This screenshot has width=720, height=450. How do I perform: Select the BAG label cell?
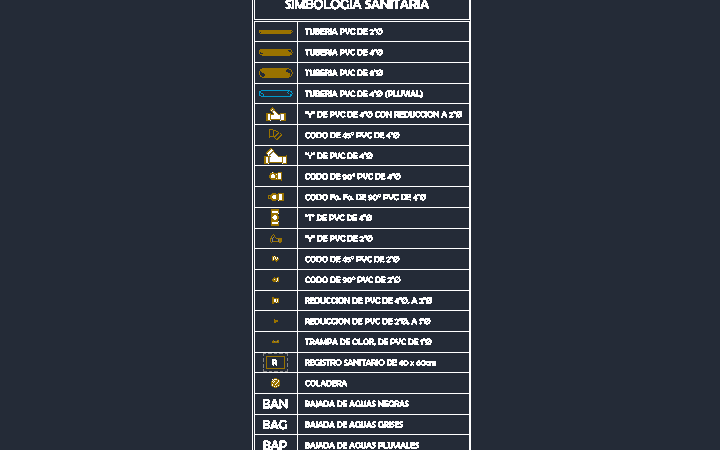point(276,425)
